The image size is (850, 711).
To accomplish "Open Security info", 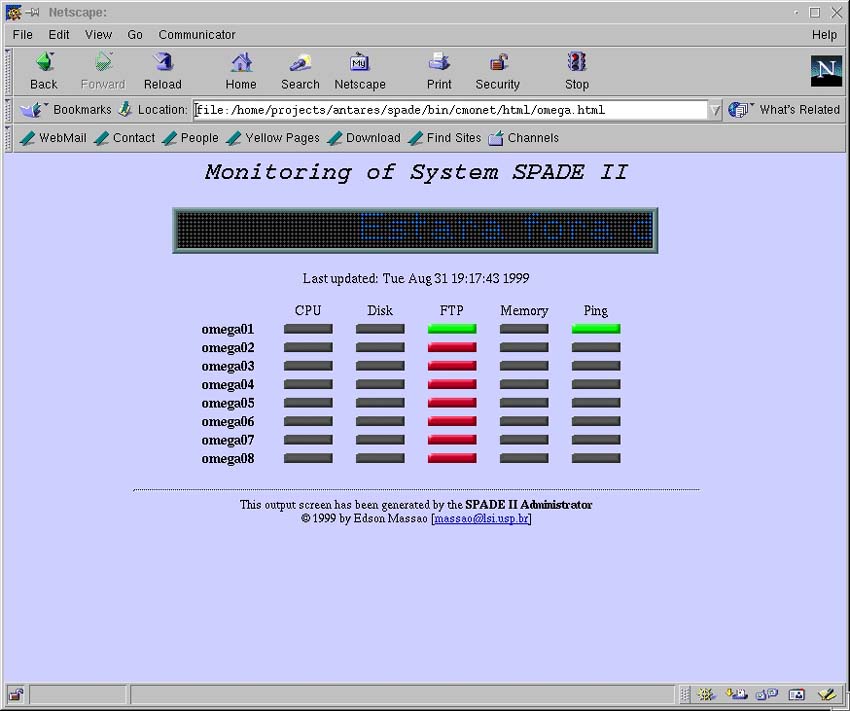I will pyautogui.click(x=498, y=71).
